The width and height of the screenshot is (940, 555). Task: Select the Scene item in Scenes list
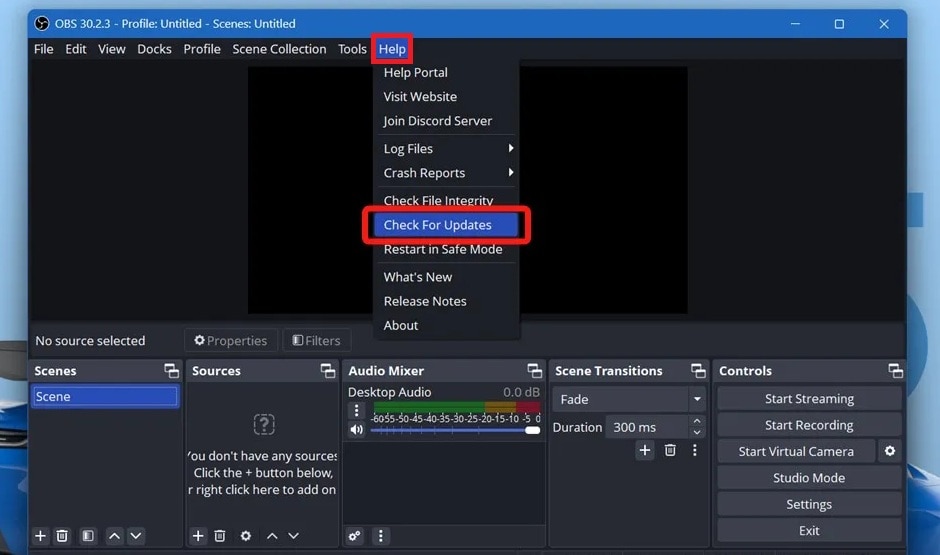105,396
